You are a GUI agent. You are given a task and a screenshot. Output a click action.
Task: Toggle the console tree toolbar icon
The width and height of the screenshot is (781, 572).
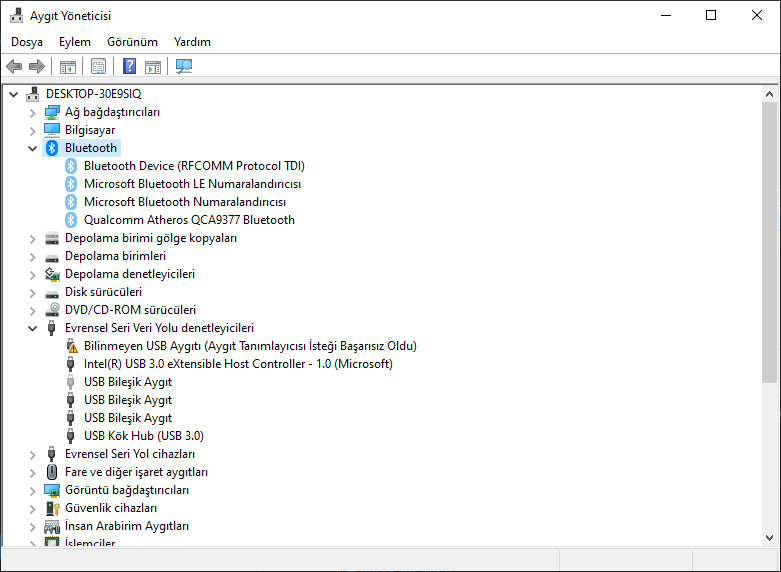pyautogui.click(x=68, y=66)
